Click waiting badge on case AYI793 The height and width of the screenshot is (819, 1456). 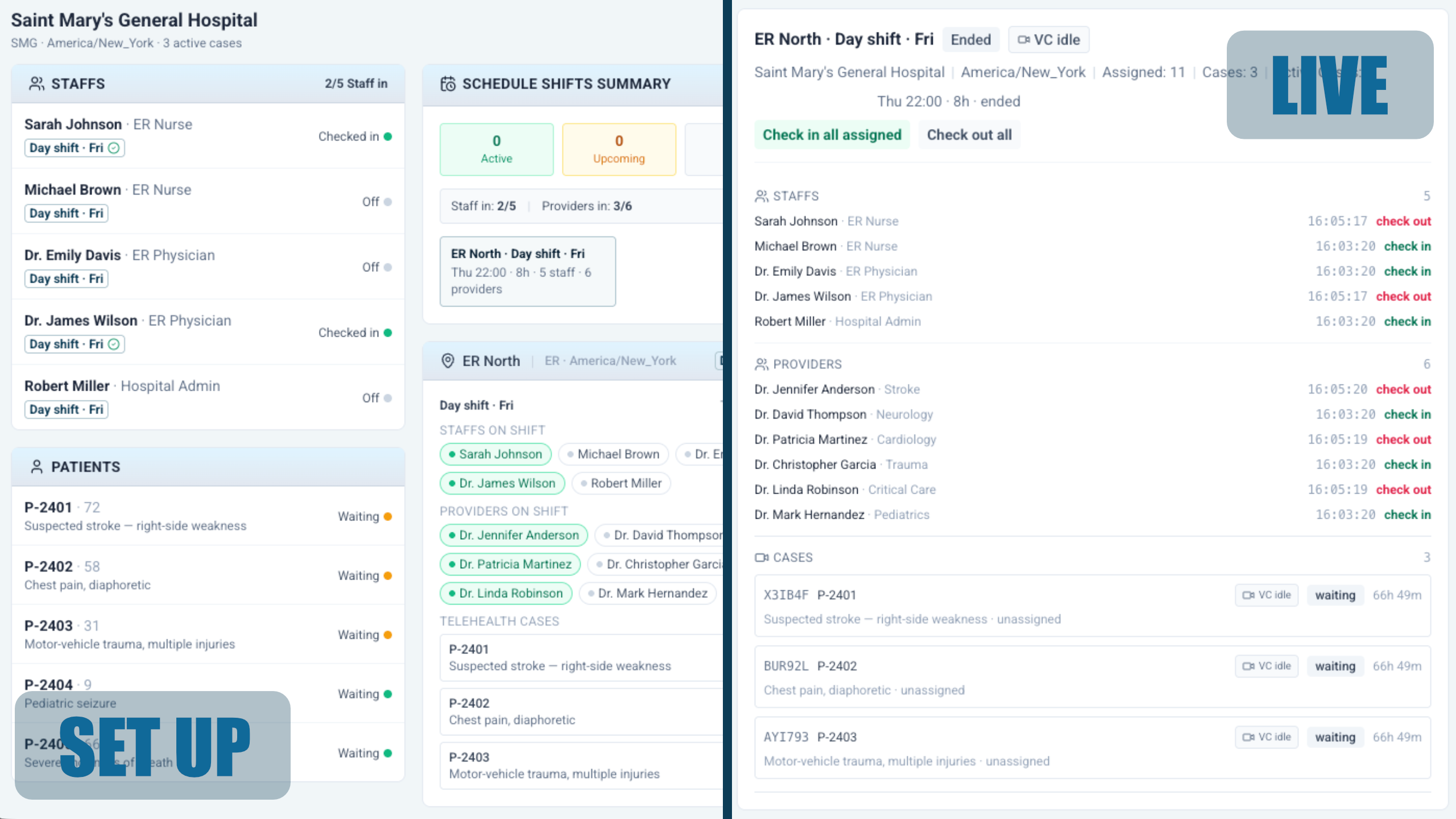coord(1335,737)
